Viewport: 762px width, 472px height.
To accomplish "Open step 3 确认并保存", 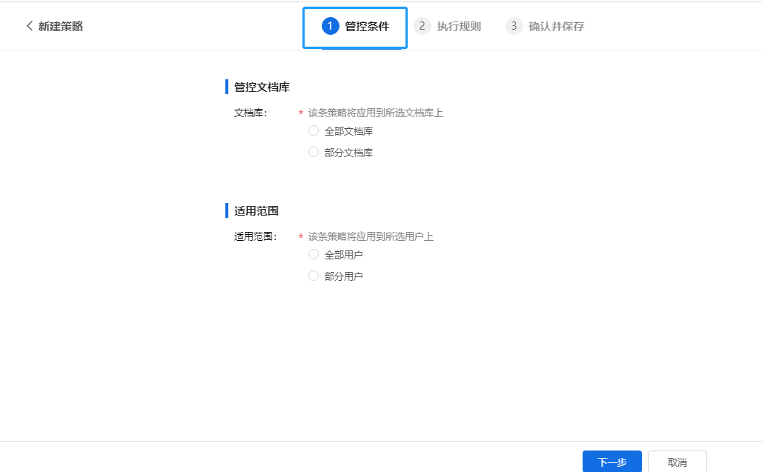I will pyautogui.click(x=545, y=26).
